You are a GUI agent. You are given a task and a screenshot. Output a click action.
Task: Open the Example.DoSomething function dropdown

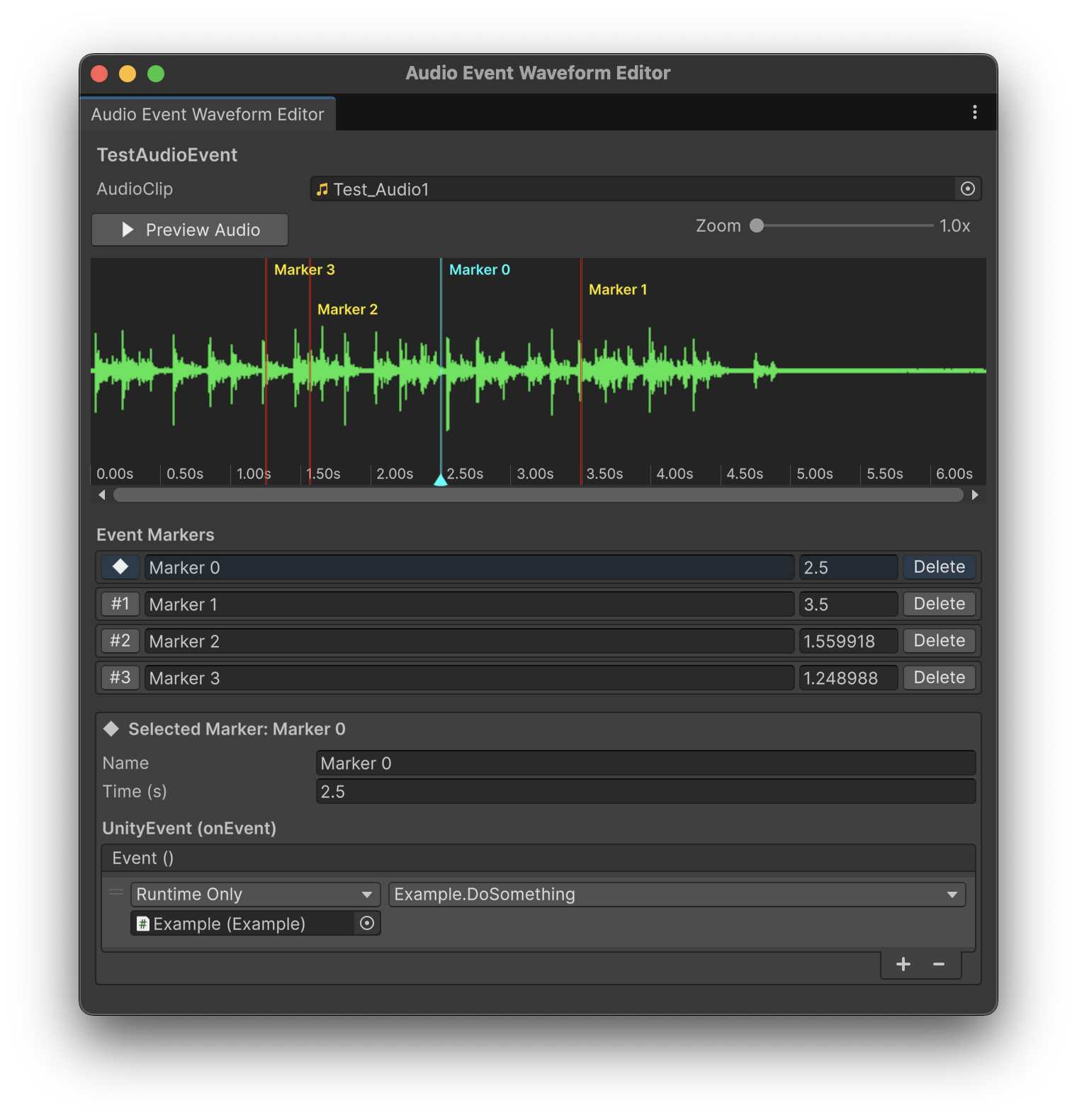click(677, 895)
